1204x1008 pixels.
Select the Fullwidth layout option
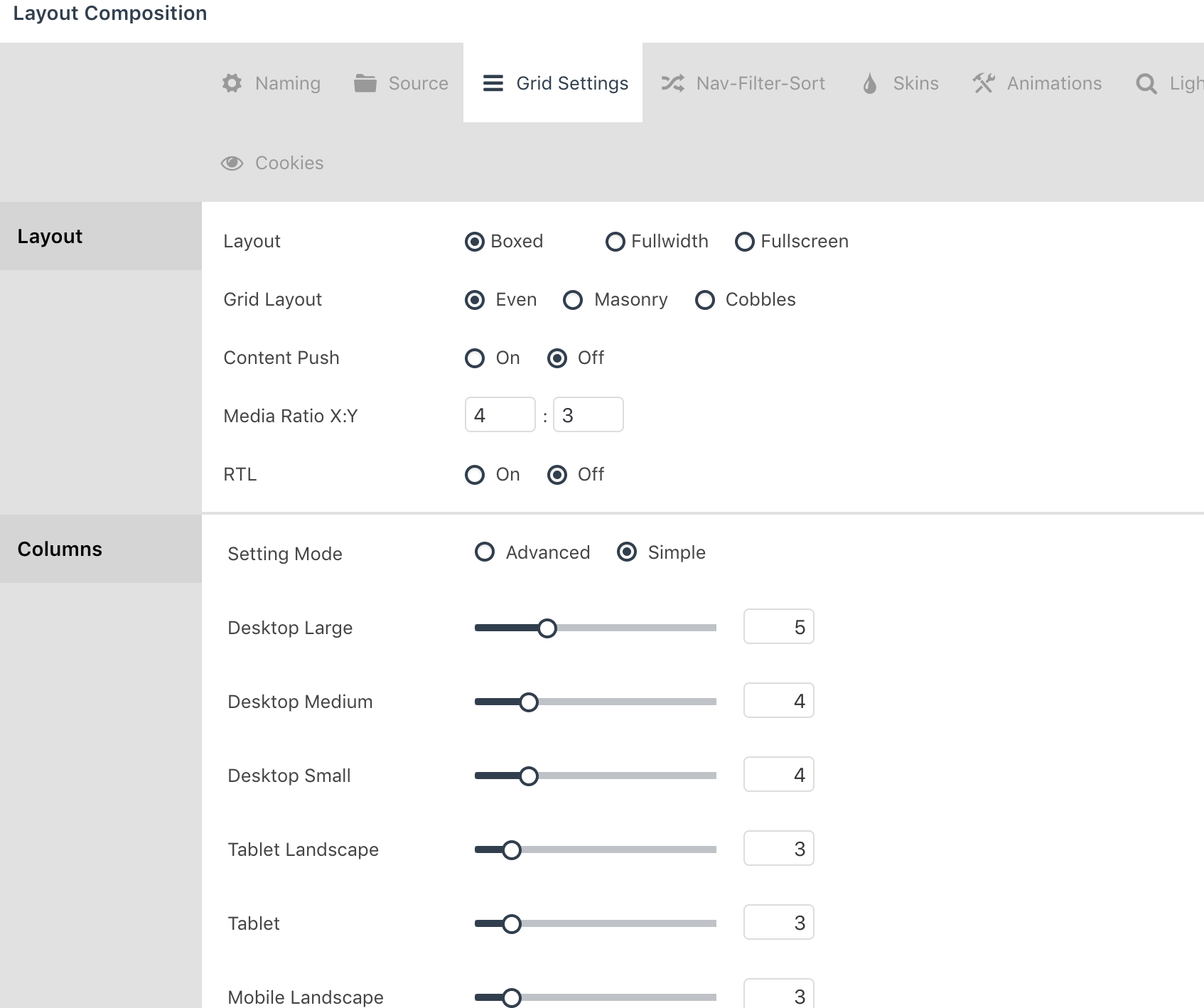pos(616,242)
